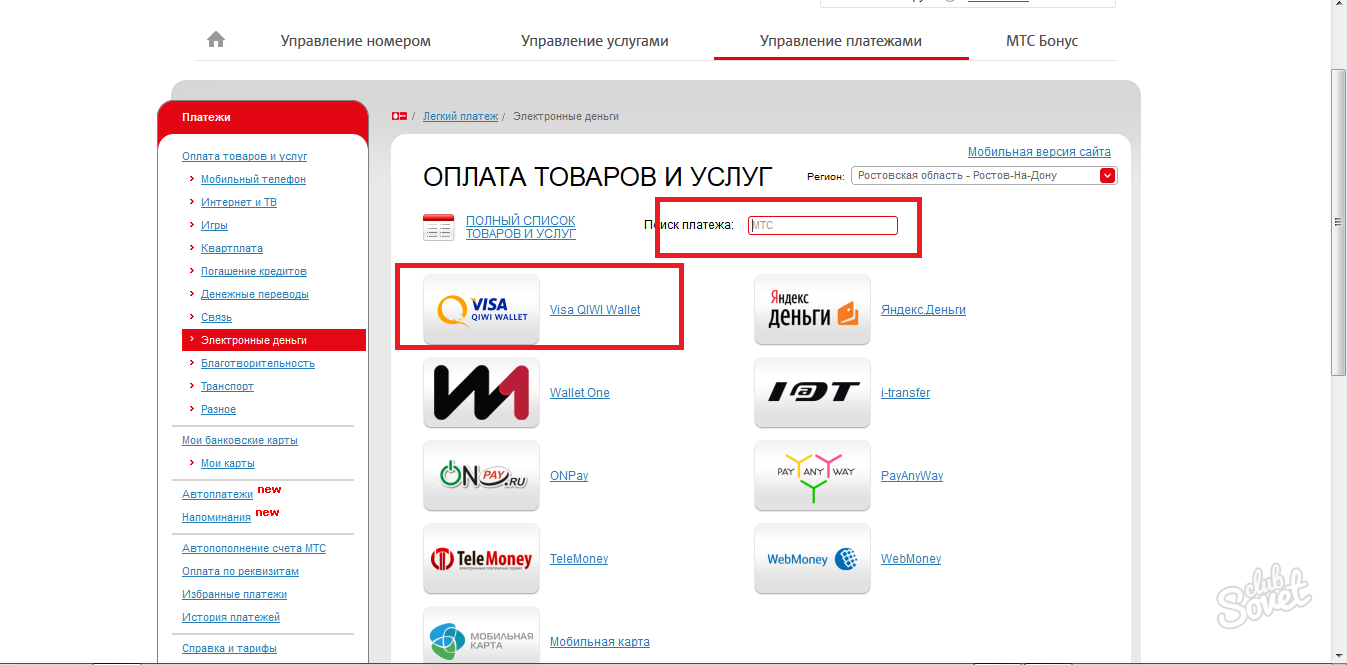Click the Visa QIWI Wallet text link
This screenshot has width=1347, height=665.
click(x=595, y=310)
